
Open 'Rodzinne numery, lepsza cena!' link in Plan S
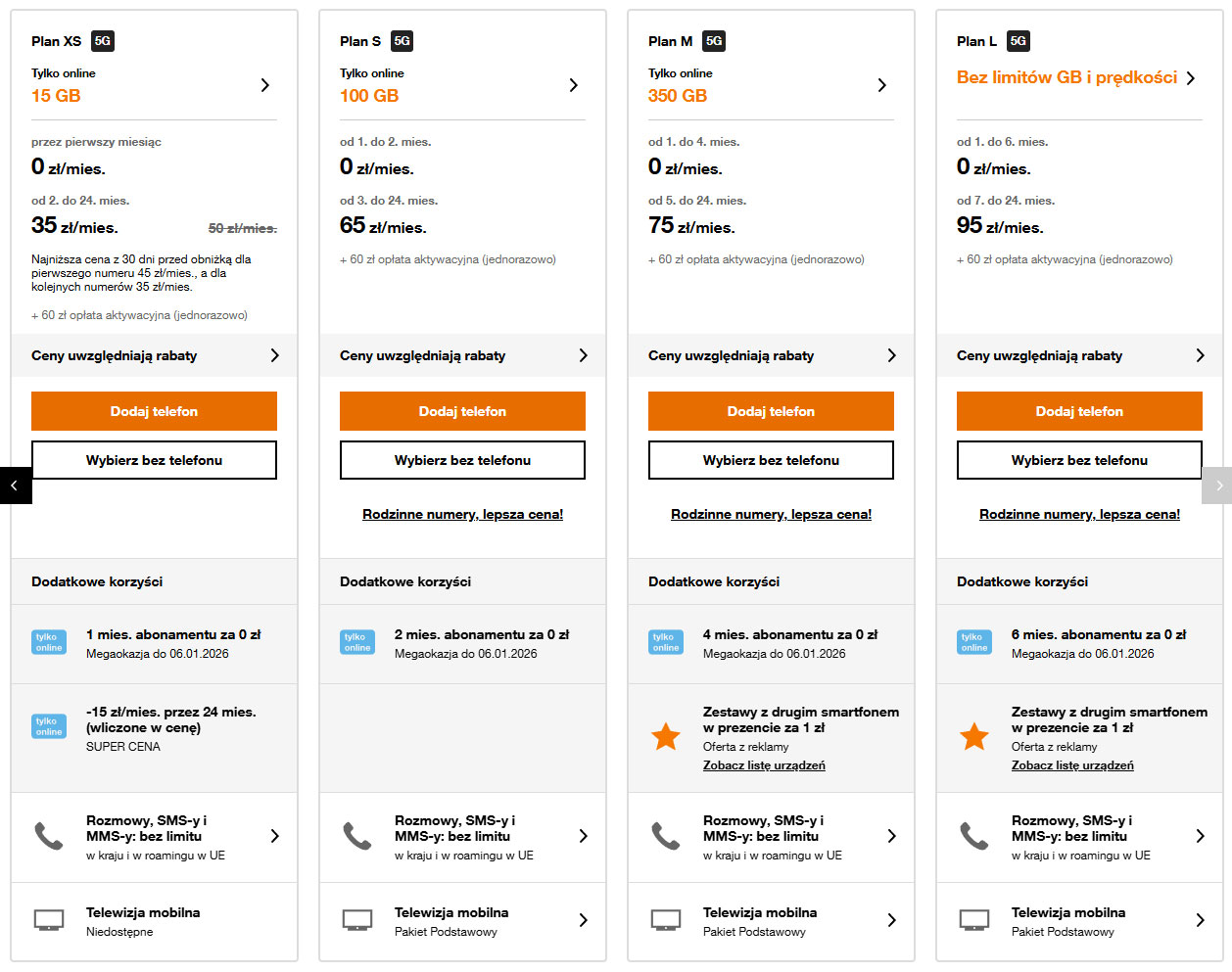click(462, 514)
